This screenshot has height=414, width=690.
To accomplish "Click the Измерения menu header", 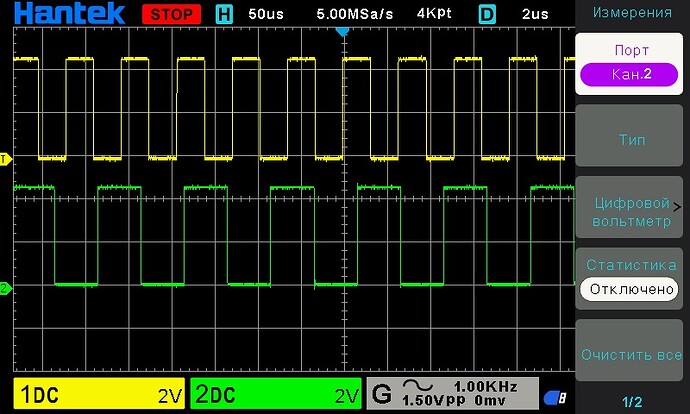I will pos(632,13).
